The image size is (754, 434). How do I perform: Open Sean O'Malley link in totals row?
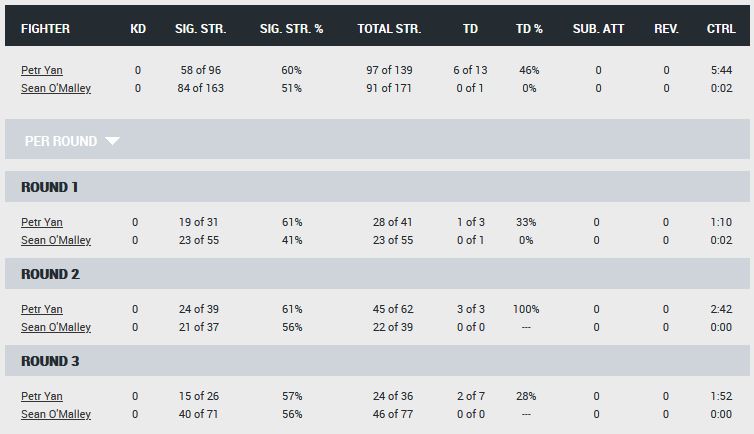pyautogui.click(x=56, y=88)
